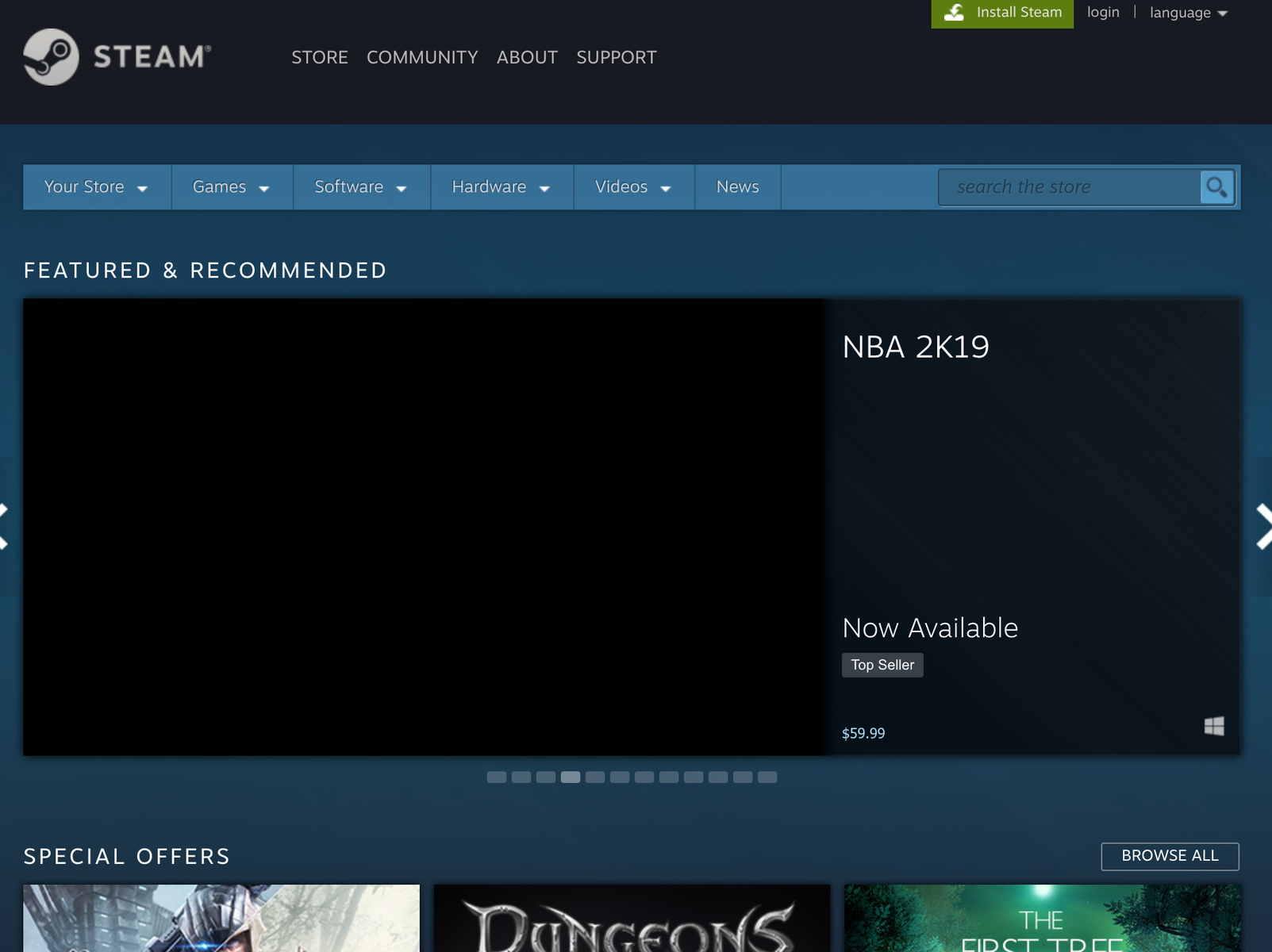Select the last carousel page dot
Image resolution: width=1272 pixels, height=952 pixels.
pos(767,777)
